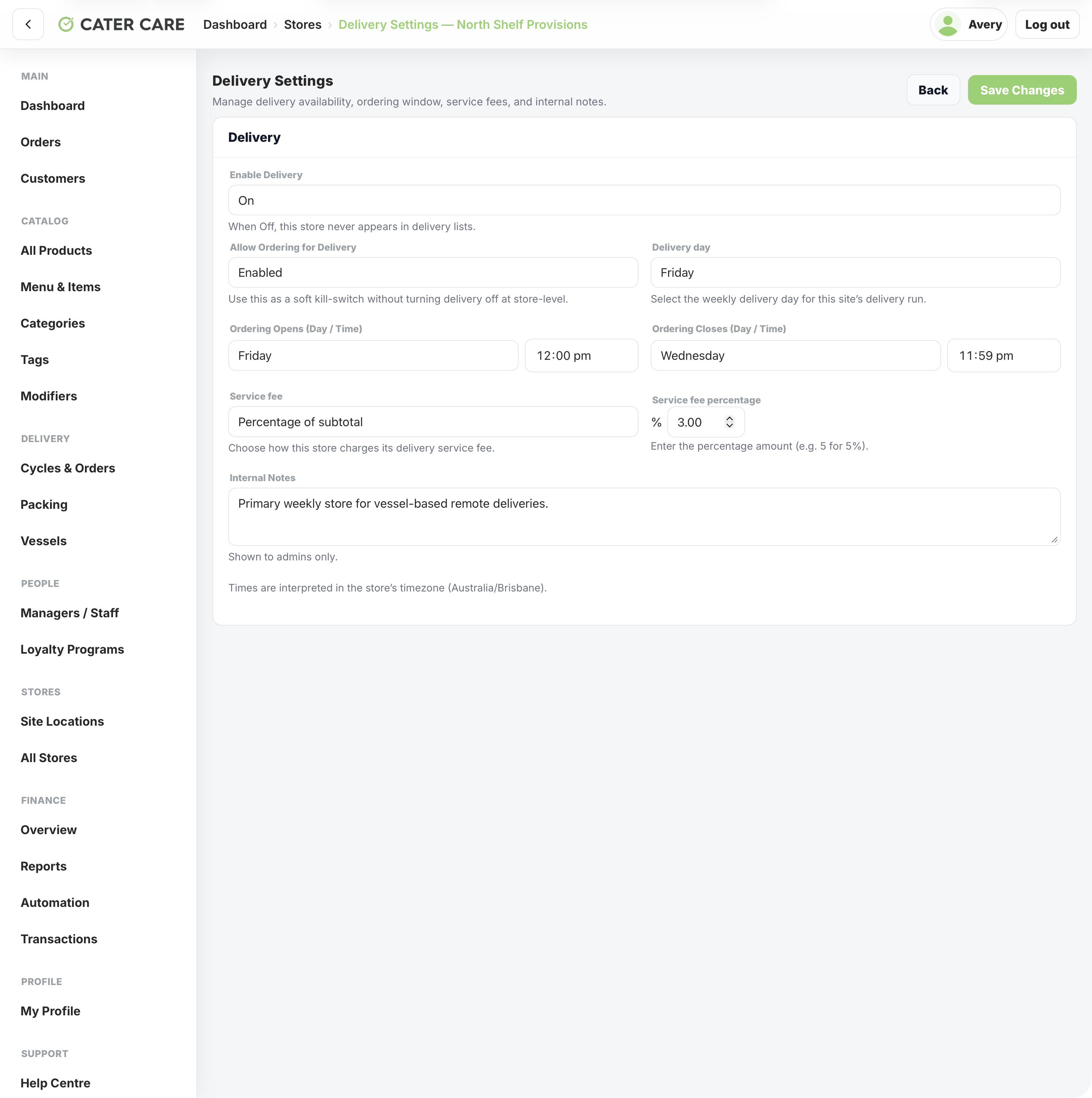Open Categories in the sidebar
The width and height of the screenshot is (1092, 1098).
tap(52, 323)
